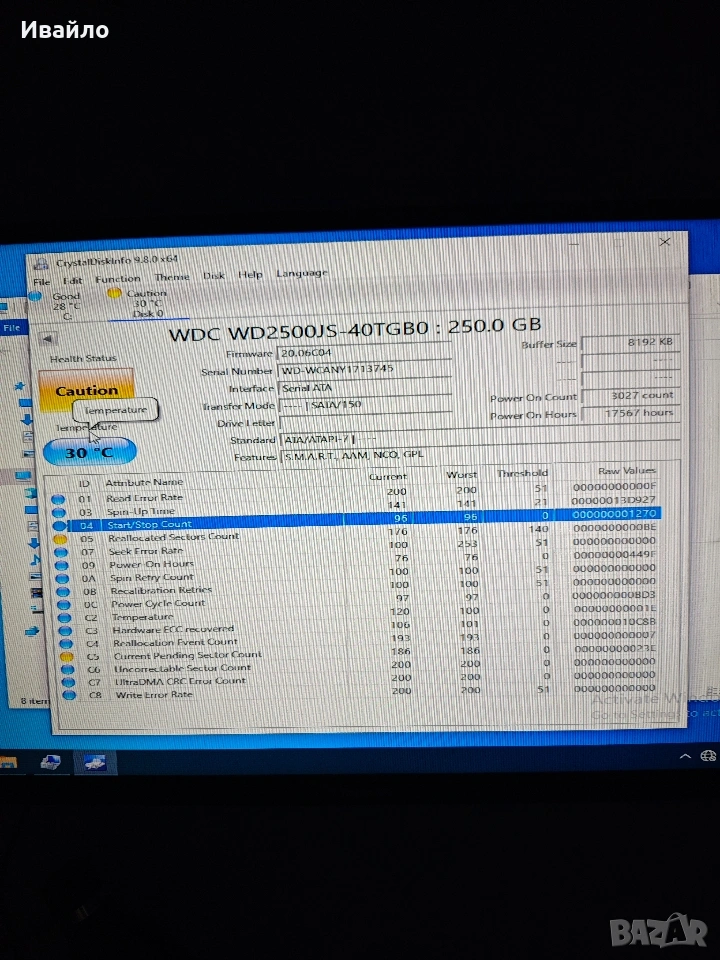Show hidden icons in the system tray
The width and height of the screenshot is (720, 960).
click(685, 757)
